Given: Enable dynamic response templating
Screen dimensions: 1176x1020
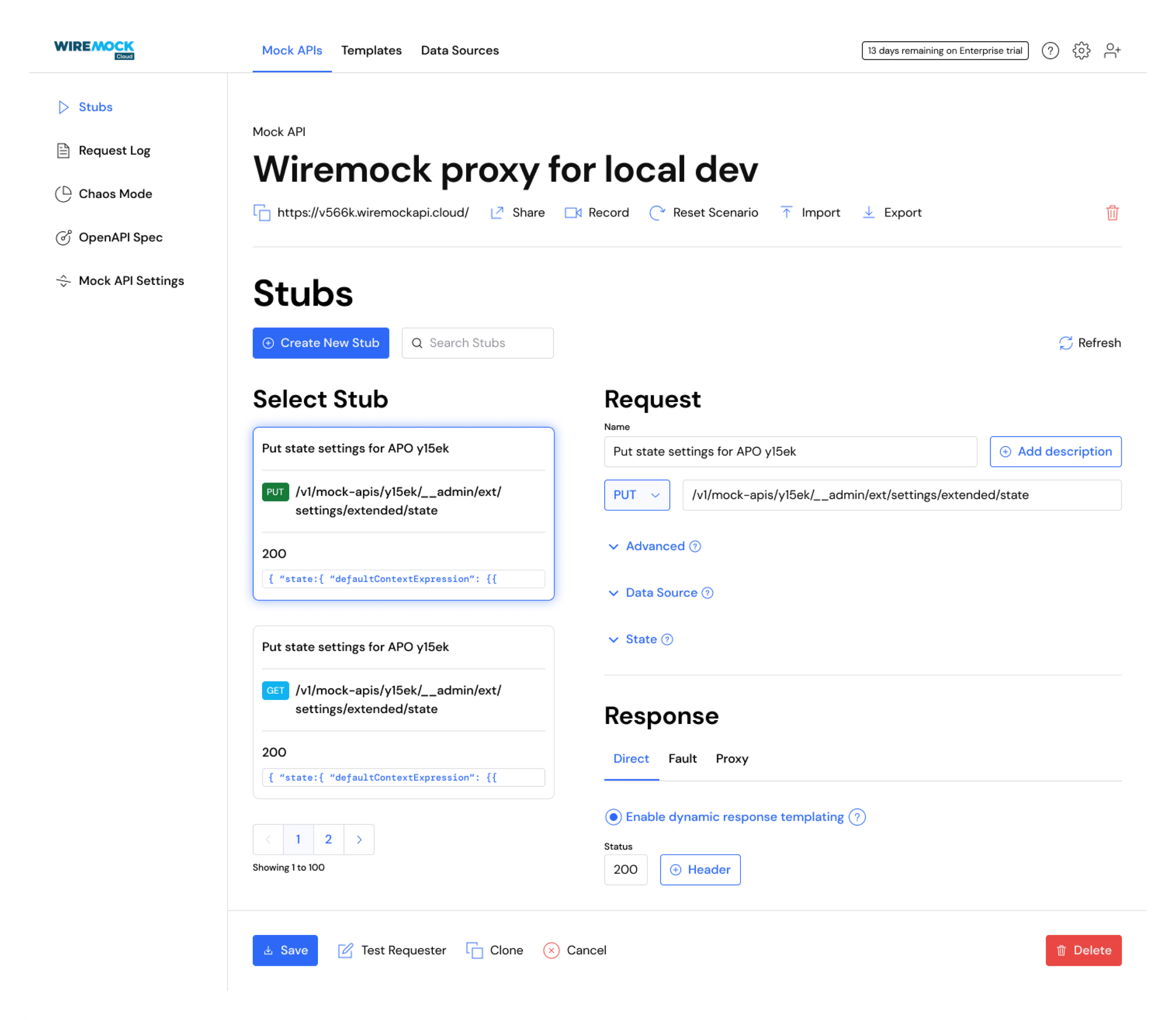Looking at the screenshot, I should 613,817.
